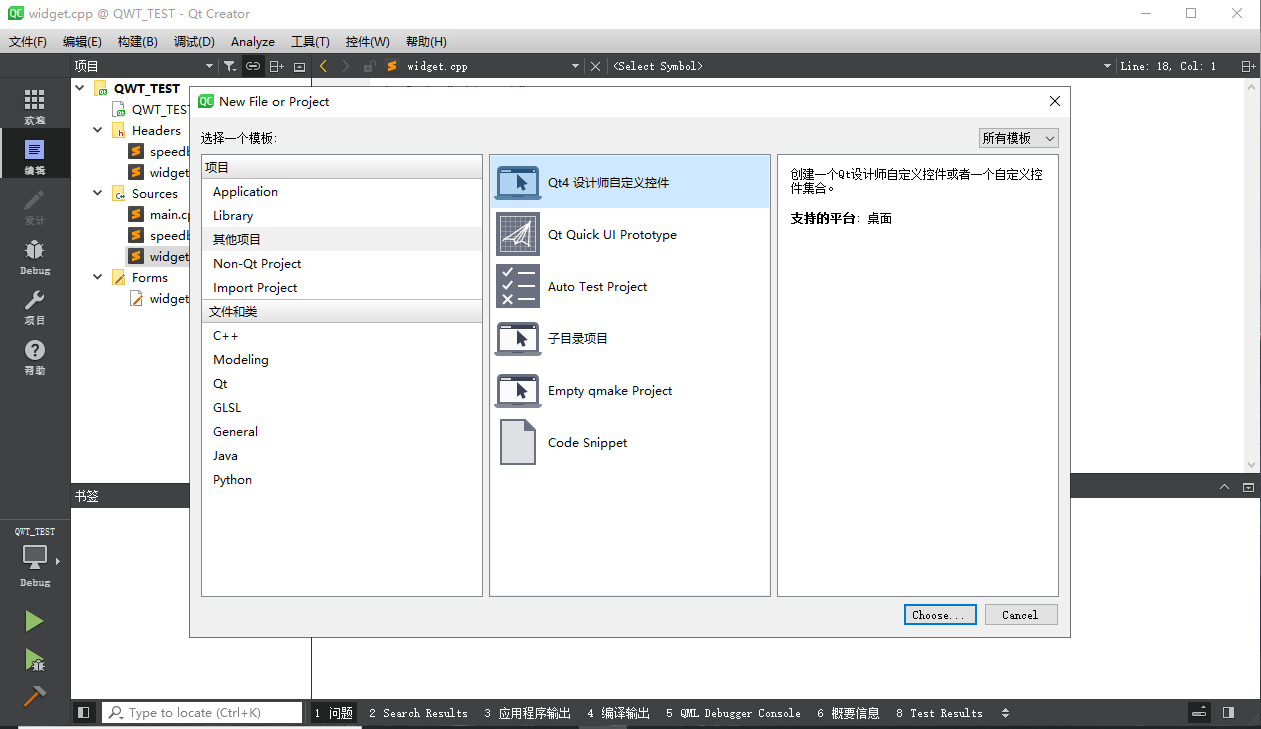Image resolution: width=1261 pixels, height=729 pixels.
Task: Open the 所有模板 template filter dropdown
Action: 1018,137
